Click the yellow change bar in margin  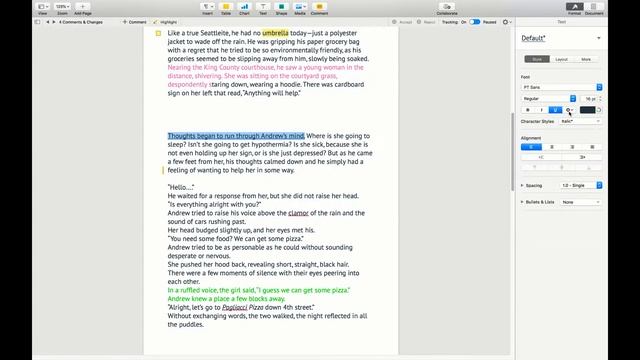pos(163,170)
